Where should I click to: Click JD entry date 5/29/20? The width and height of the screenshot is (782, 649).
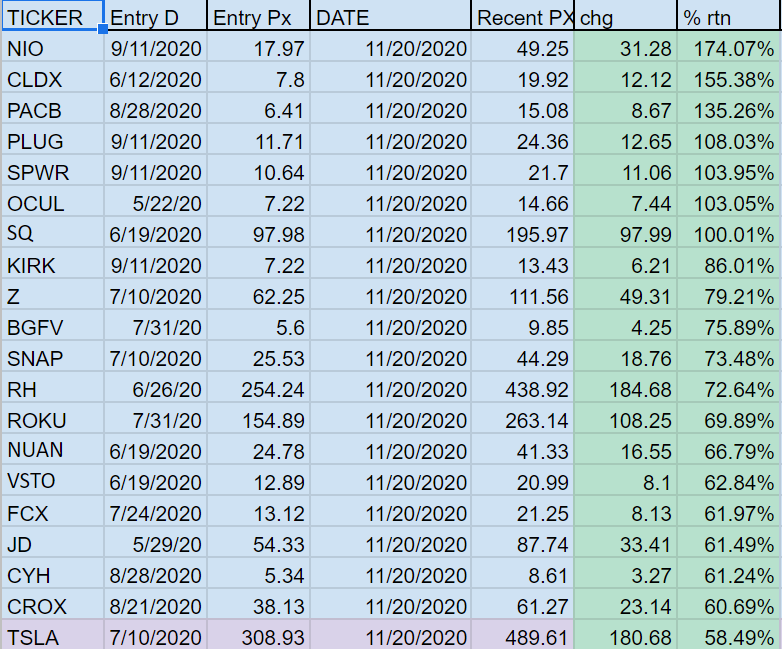[x=155, y=542]
